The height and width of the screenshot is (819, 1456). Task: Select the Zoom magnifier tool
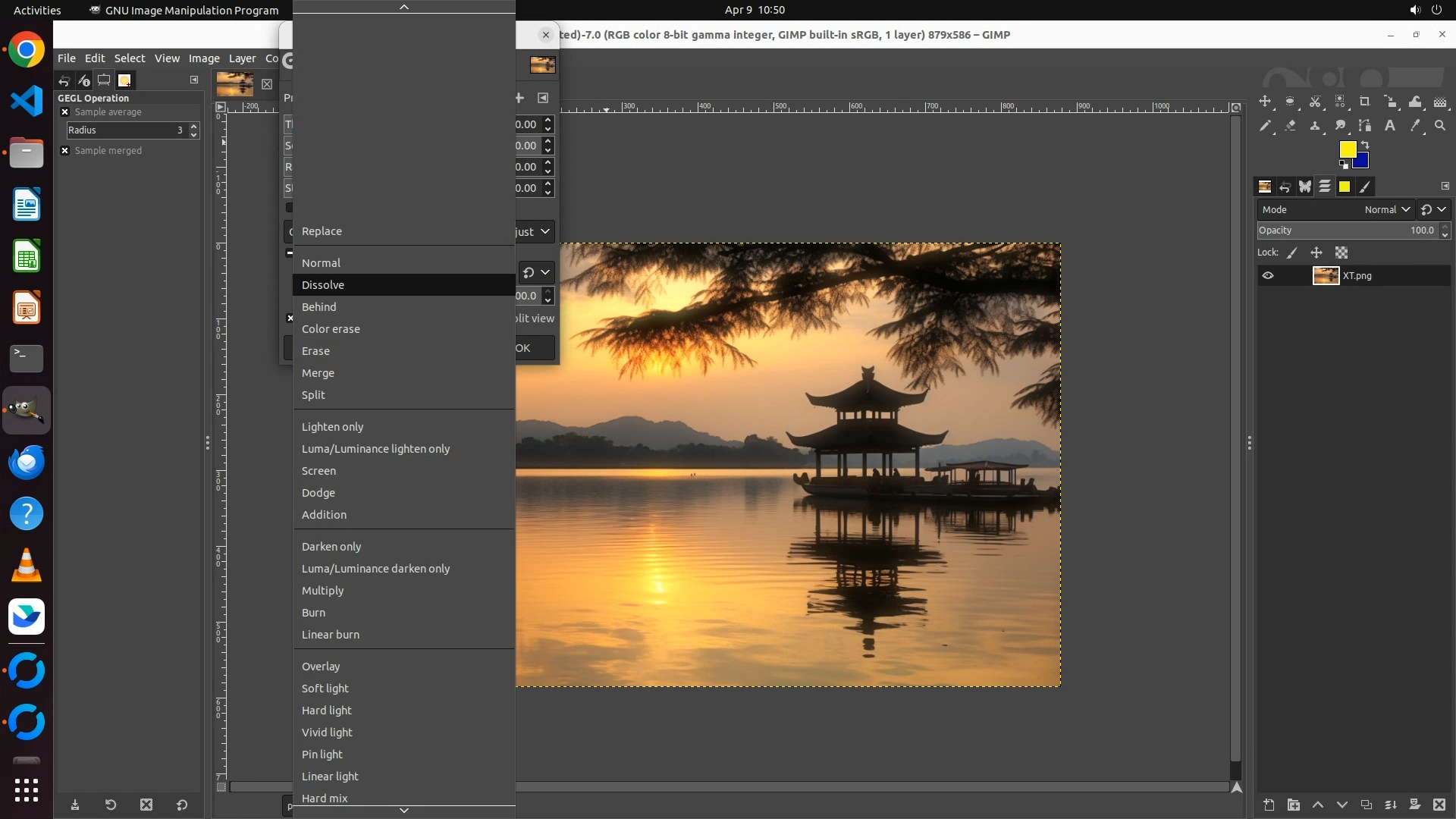[1440, 126]
